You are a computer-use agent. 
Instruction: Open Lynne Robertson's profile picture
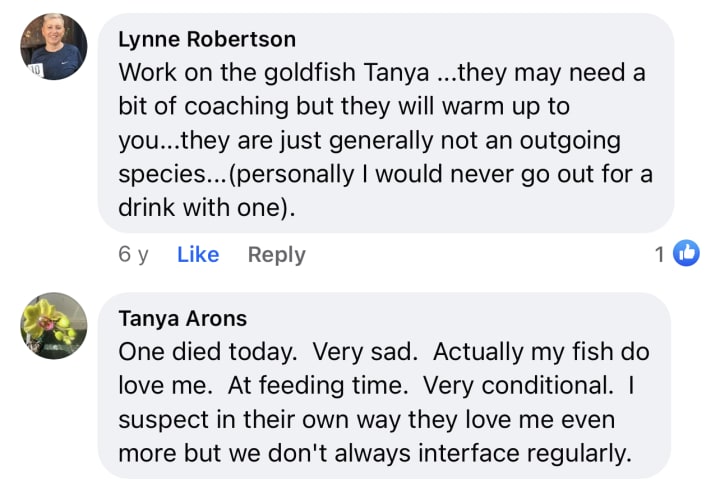click(53, 48)
